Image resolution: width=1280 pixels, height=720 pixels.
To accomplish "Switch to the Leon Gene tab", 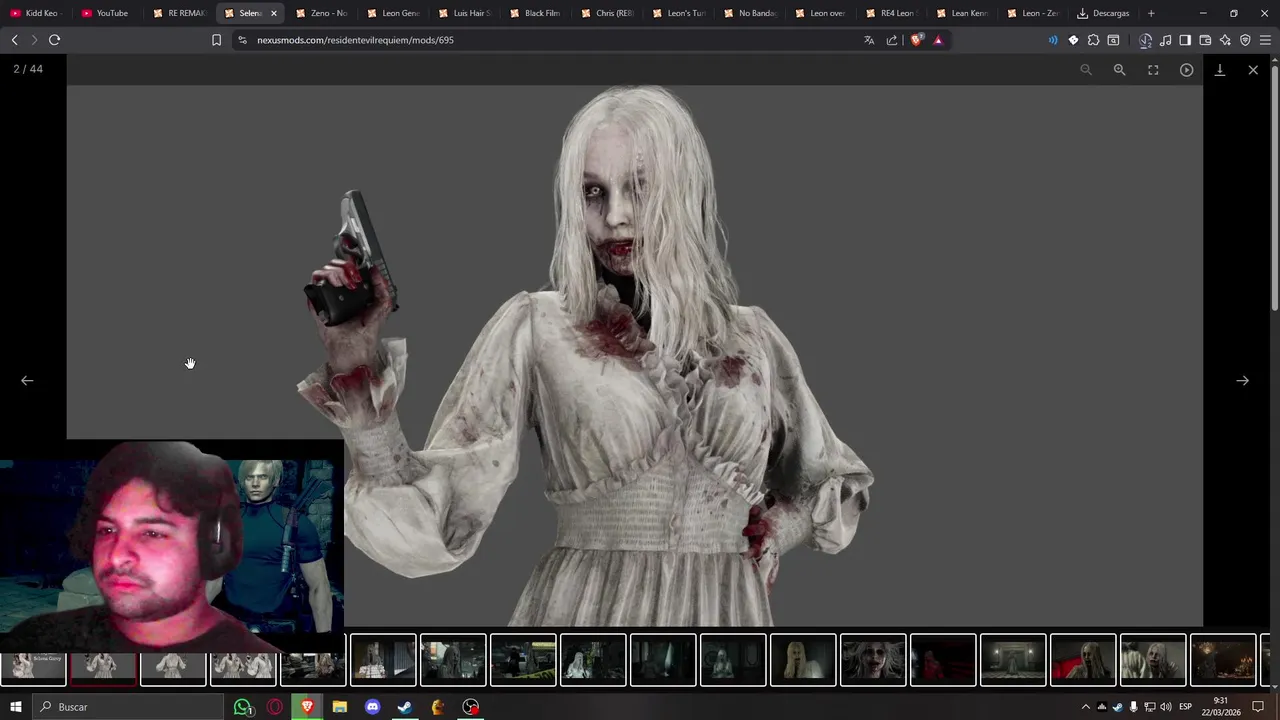I will tap(392, 13).
